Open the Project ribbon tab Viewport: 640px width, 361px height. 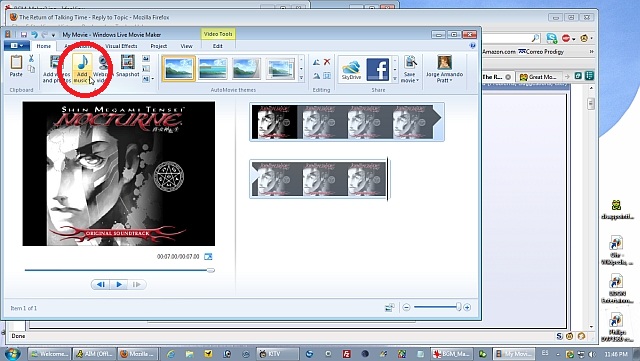coord(158,46)
